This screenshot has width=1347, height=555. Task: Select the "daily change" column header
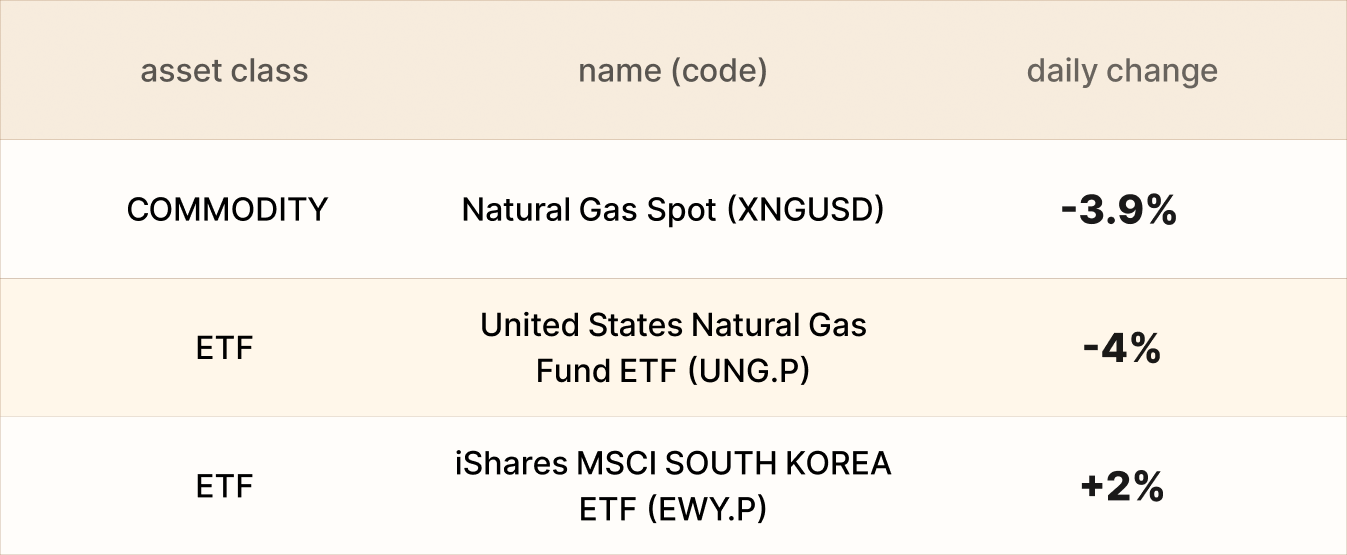1122,71
